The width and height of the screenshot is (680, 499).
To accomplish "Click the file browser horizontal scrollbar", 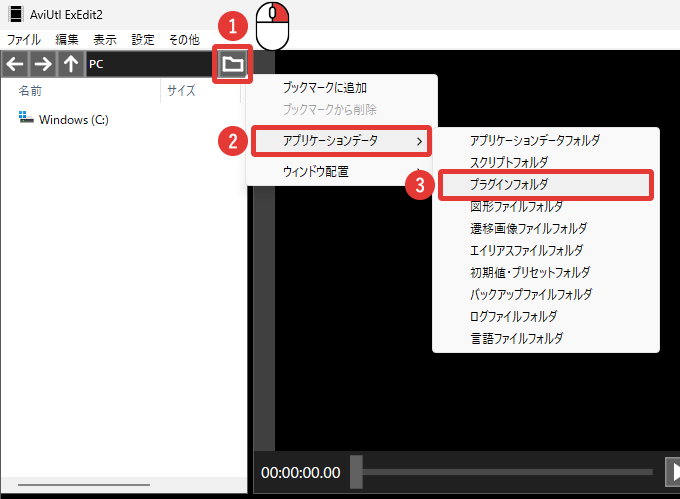I will (84, 485).
